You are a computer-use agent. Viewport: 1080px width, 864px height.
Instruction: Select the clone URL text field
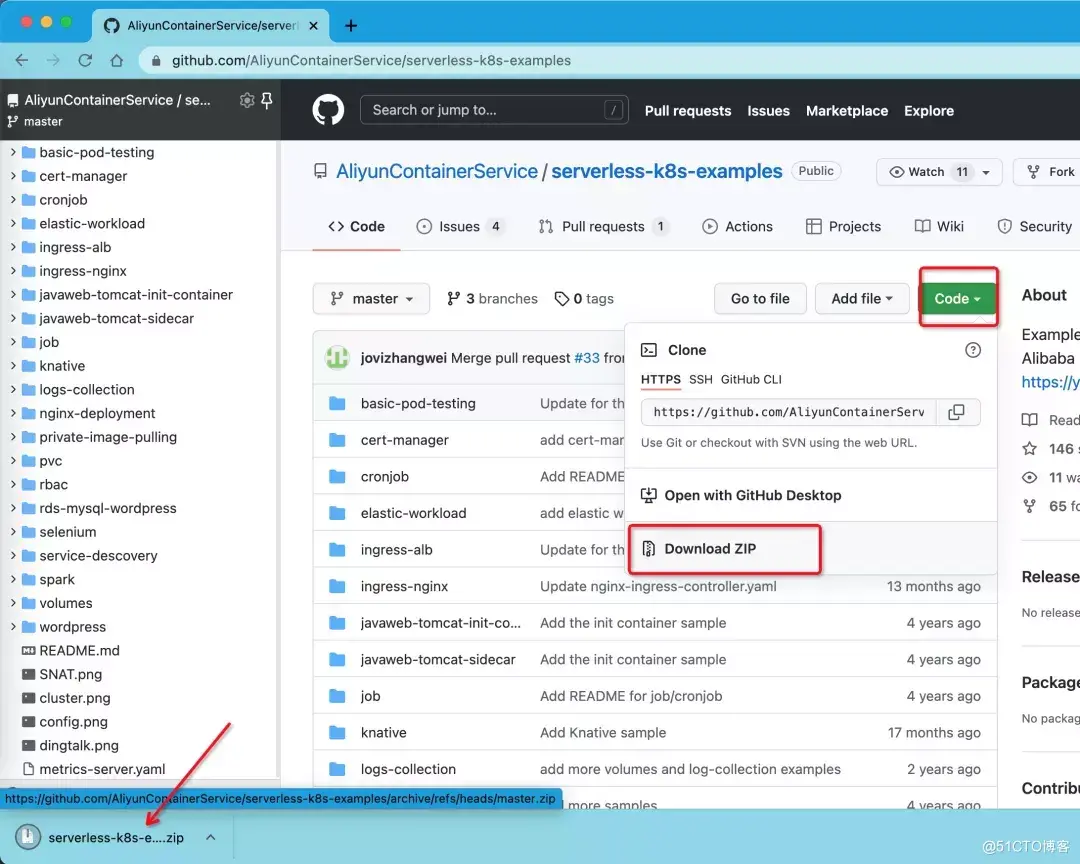coord(789,412)
